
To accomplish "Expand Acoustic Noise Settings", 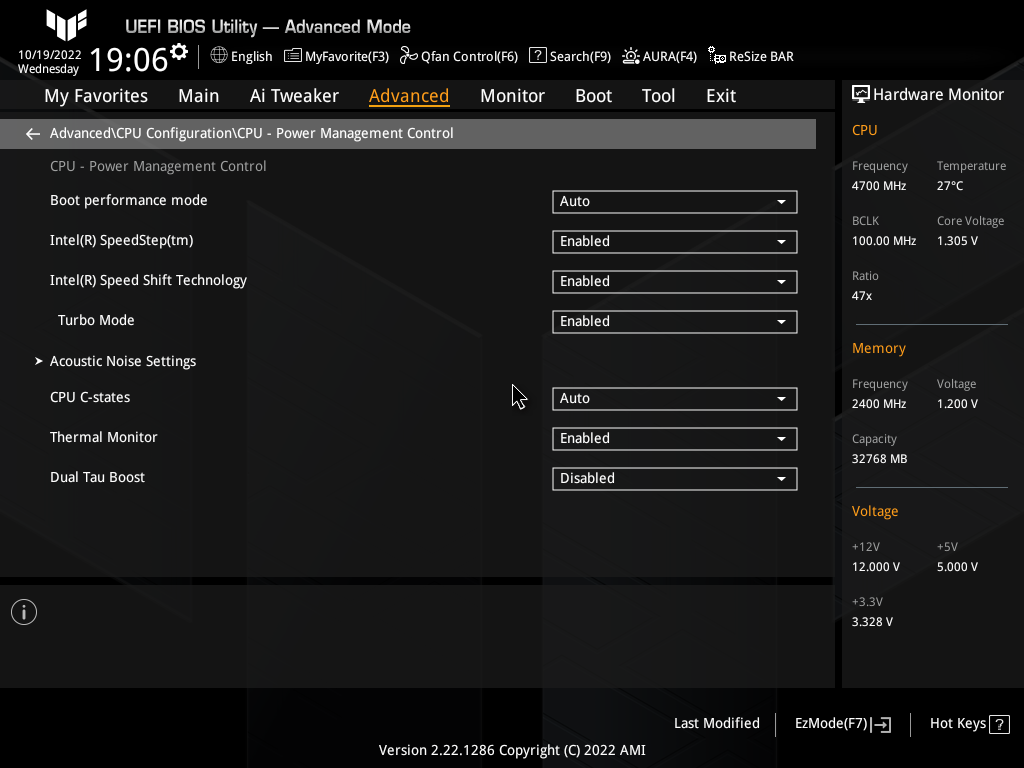I will [122, 361].
